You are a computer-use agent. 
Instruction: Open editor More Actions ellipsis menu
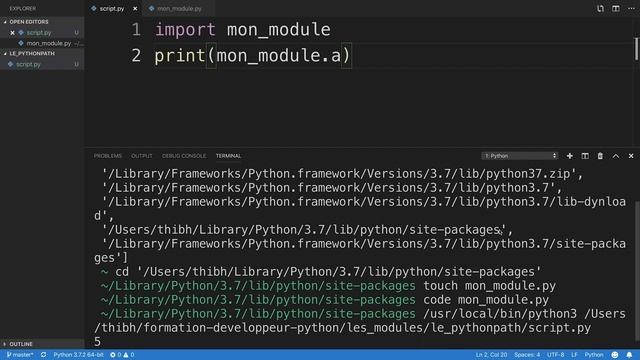pyautogui.click(x=631, y=9)
